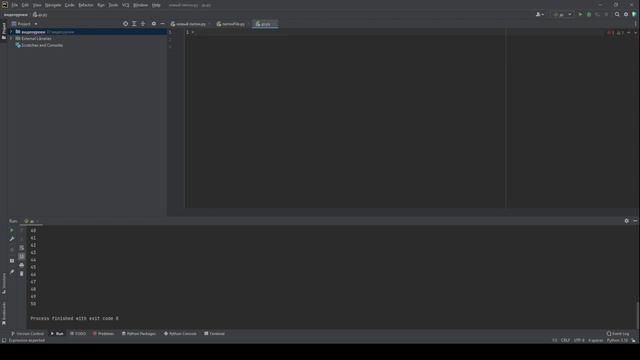
Task: Open the Refactor menu
Action: (86, 5)
